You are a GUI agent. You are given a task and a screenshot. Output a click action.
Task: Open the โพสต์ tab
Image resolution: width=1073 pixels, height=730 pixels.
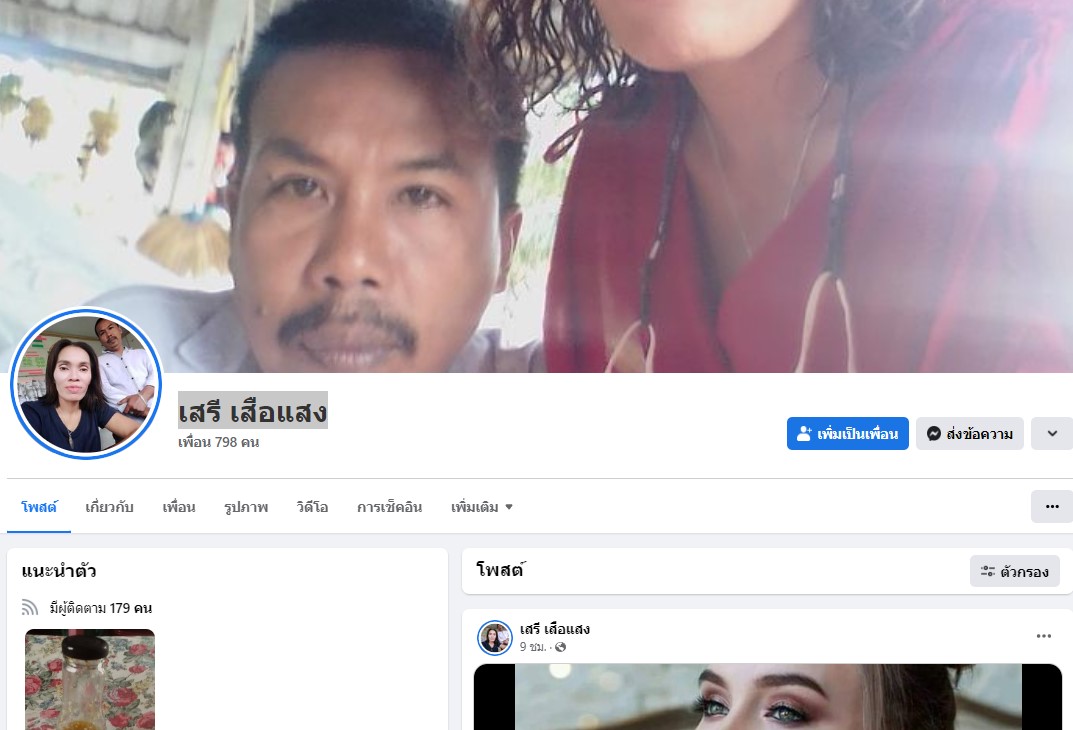(39, 507)
